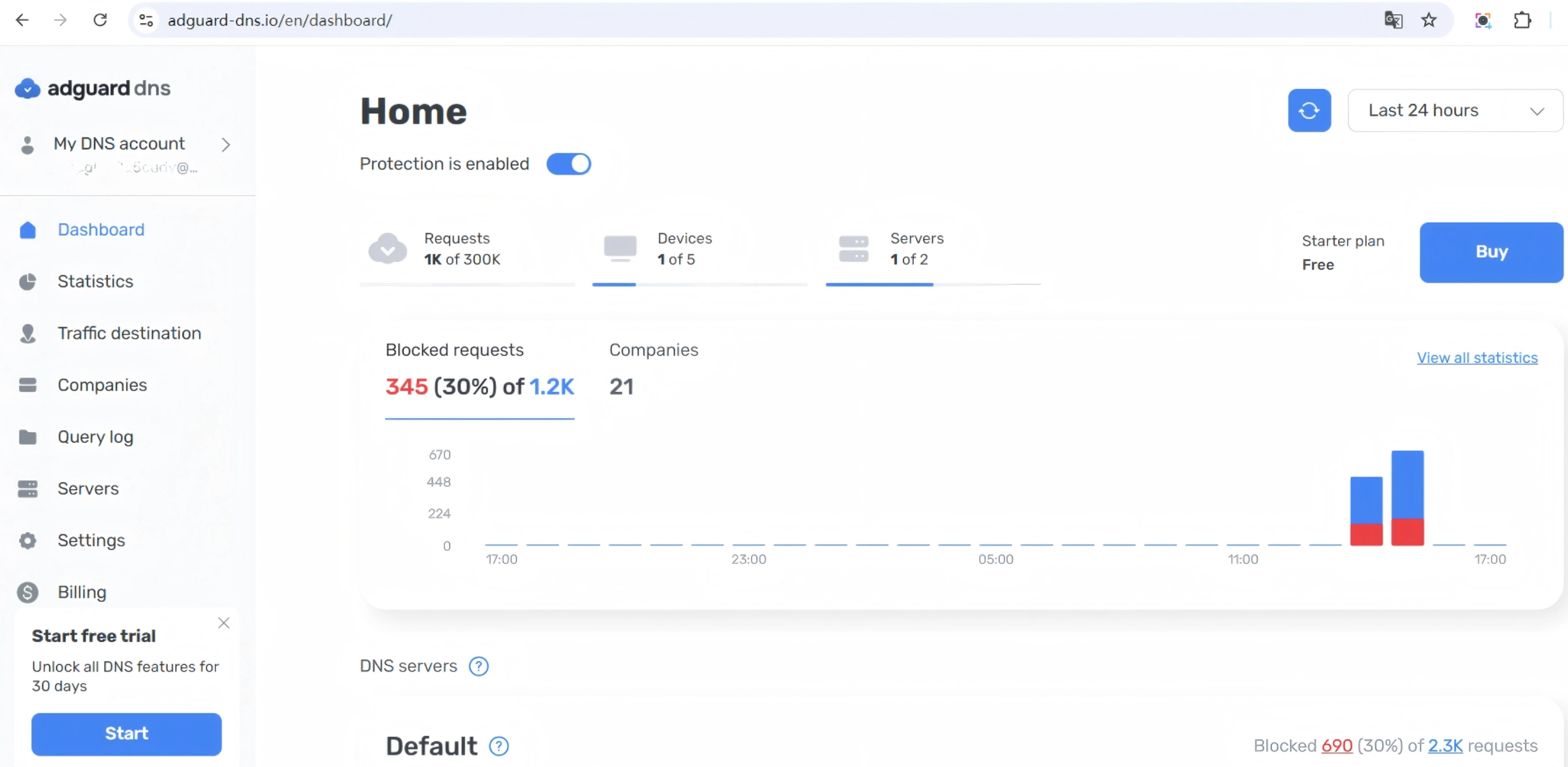Screen dimensions: 1568x767
Task: Click the AdGuard DNS cloud logo
Action: pyautogui.click(x=27, y=88)
